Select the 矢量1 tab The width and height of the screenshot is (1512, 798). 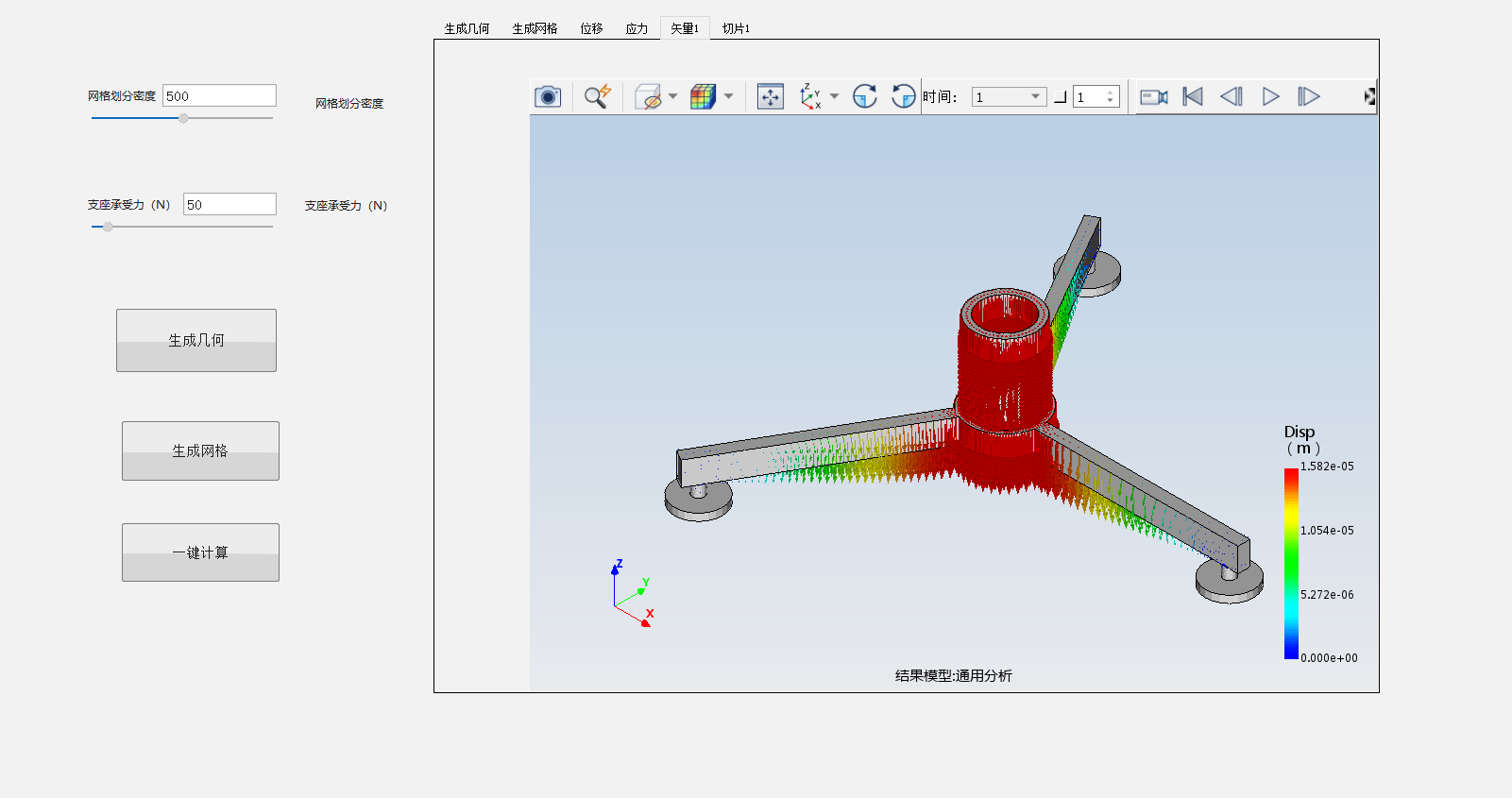(x=685, y=28)
